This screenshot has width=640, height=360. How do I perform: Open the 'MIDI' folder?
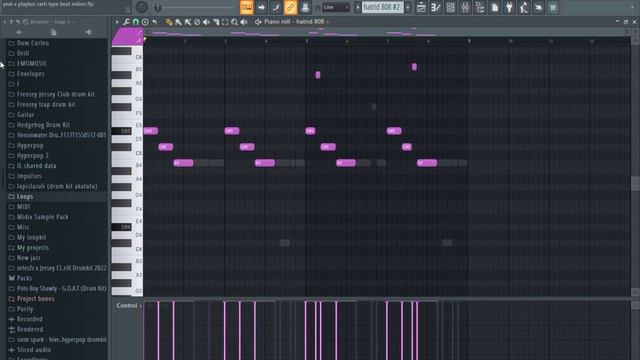(x=23, y=207)
